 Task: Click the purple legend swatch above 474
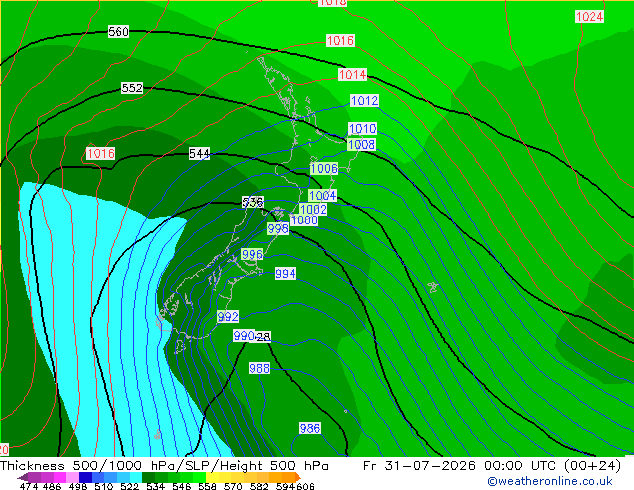35,477
